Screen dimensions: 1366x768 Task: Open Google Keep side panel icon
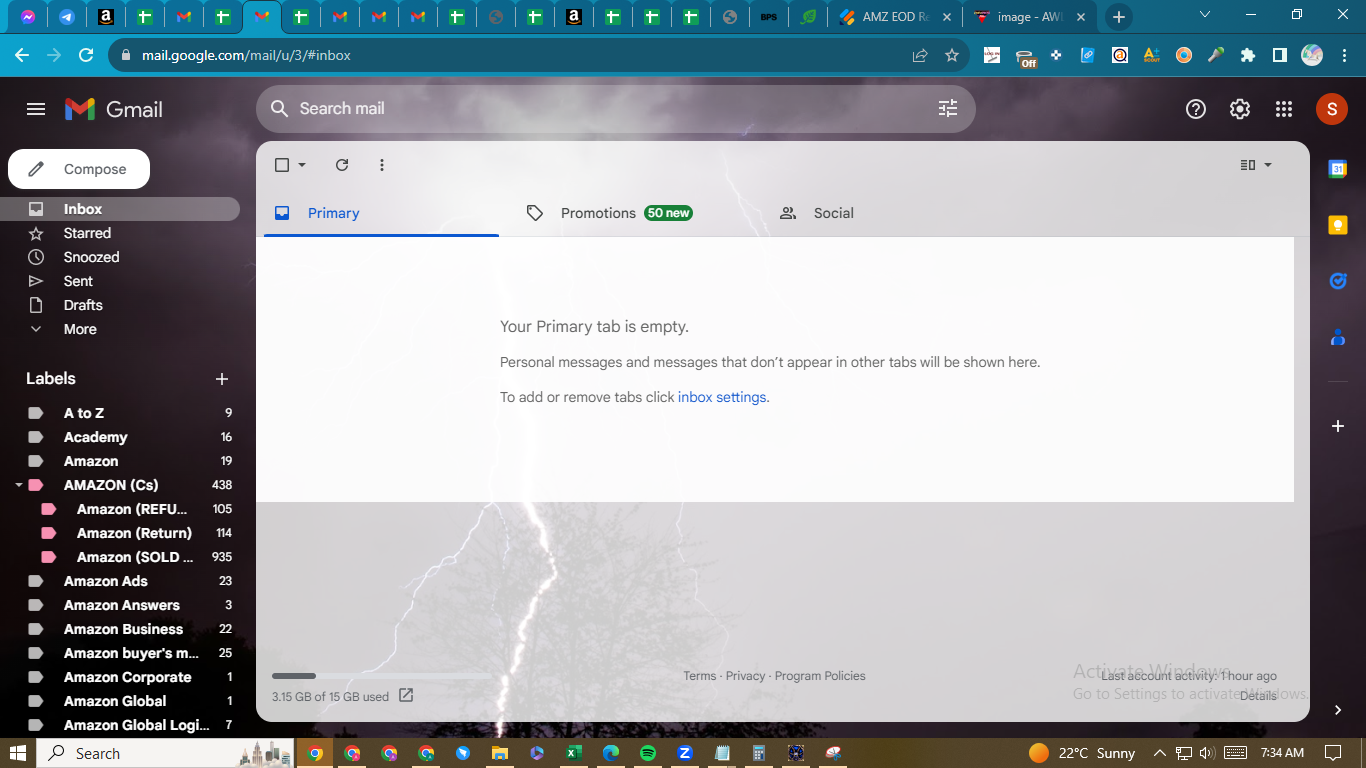(x=1337, y=225)
